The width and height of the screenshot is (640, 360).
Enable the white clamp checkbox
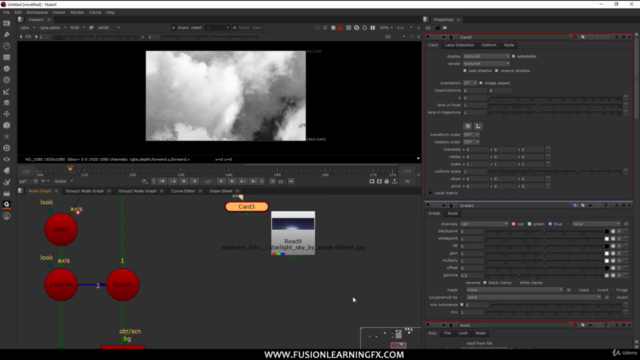pyautogui.click(x=516, y=283)
